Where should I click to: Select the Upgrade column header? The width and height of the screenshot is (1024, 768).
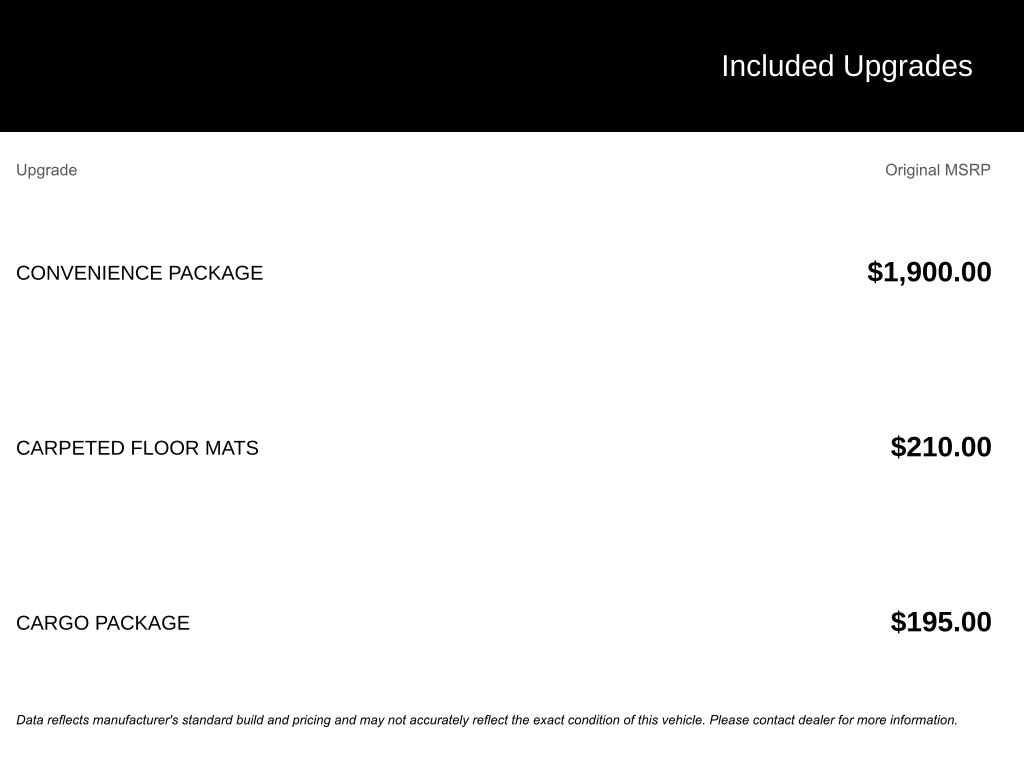(x=46, y=170)
